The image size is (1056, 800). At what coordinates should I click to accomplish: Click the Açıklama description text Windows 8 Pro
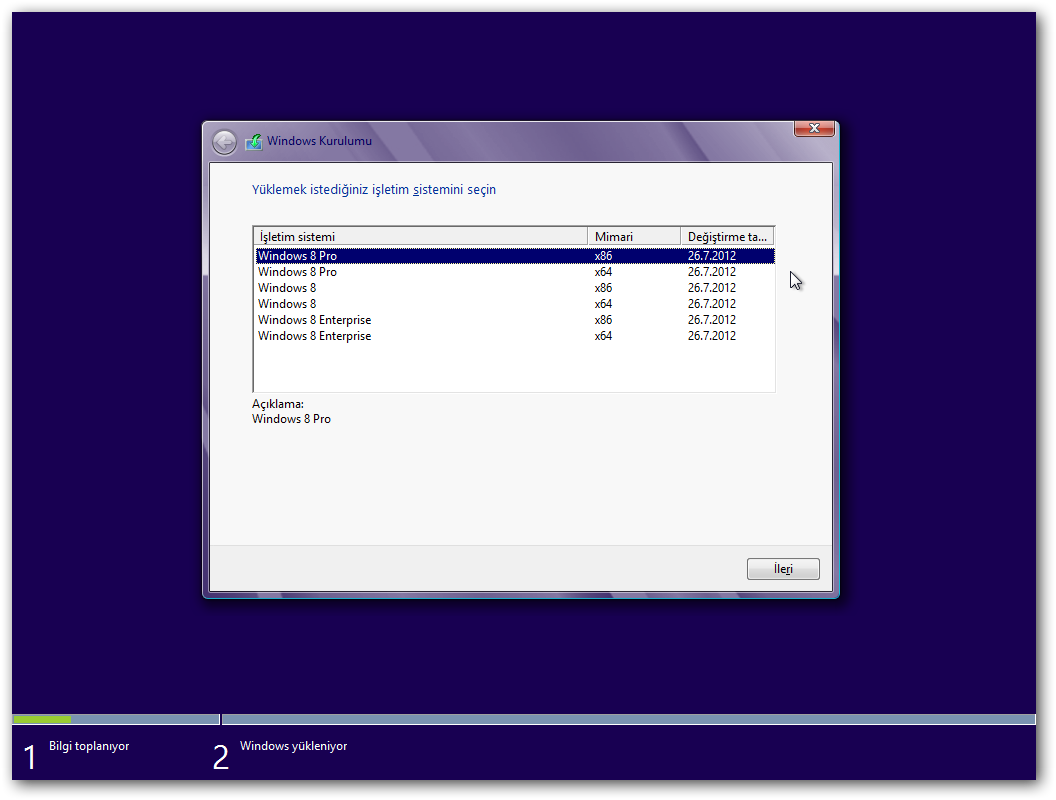coord(291,419)
